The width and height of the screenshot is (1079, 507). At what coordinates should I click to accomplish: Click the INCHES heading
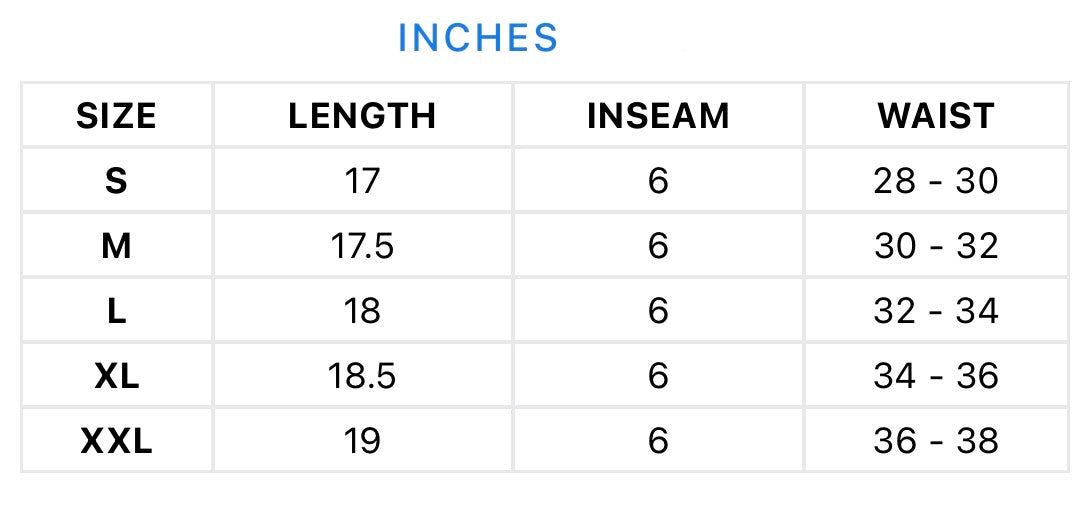point(477,38)
